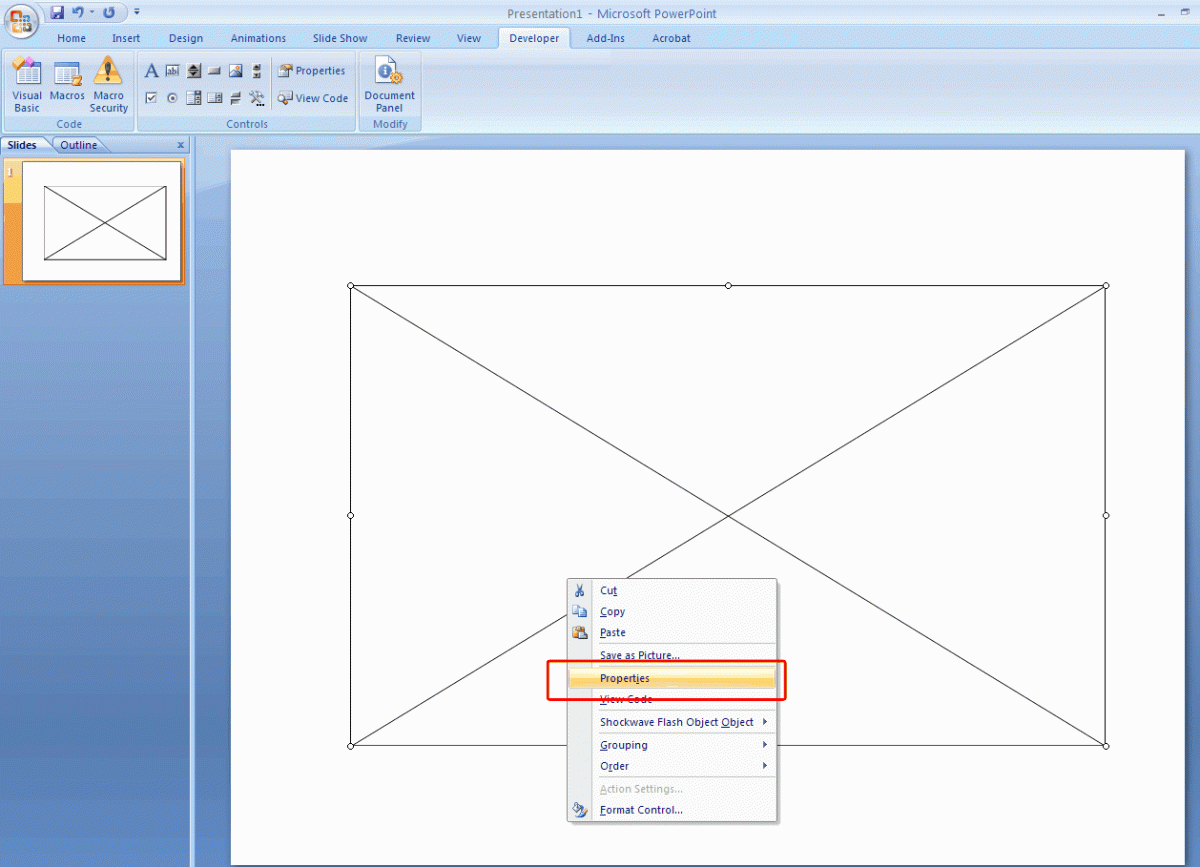1200x867 pixels.
Task: Insert a Check Box control
Action: (x=151, y=97)
